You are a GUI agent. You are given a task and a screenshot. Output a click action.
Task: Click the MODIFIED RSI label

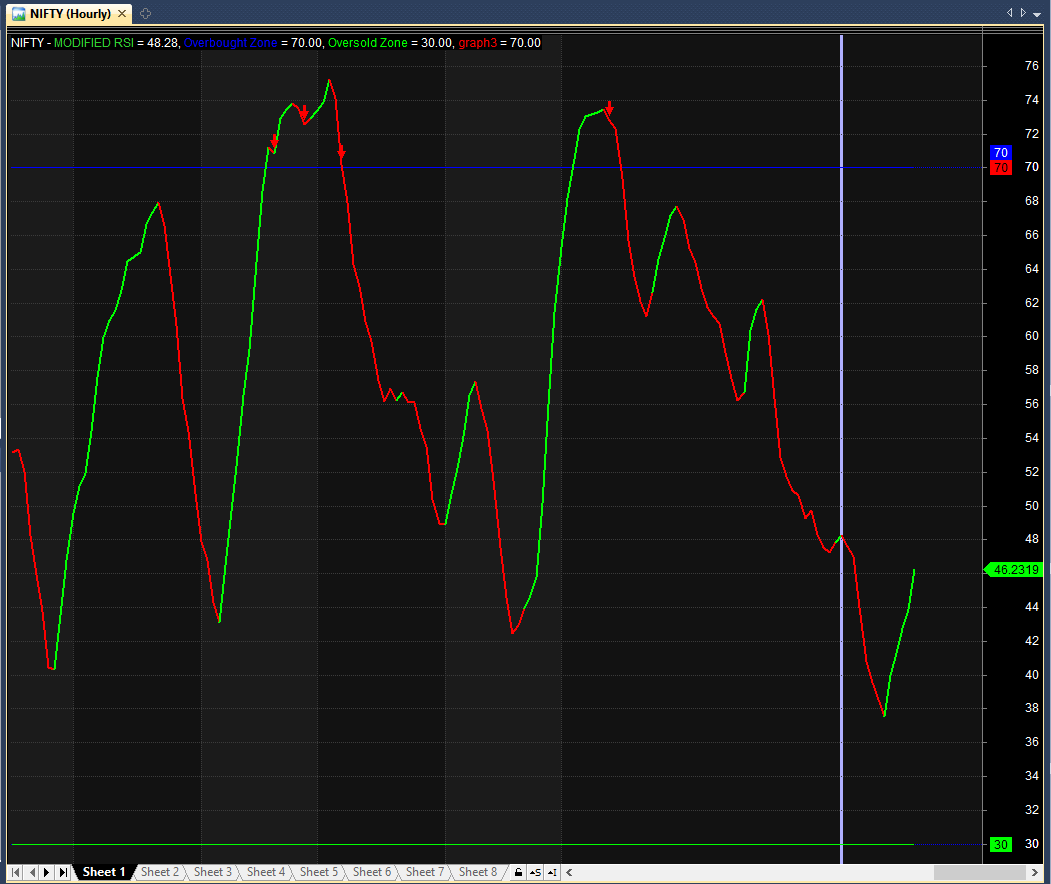coord(94,43)
